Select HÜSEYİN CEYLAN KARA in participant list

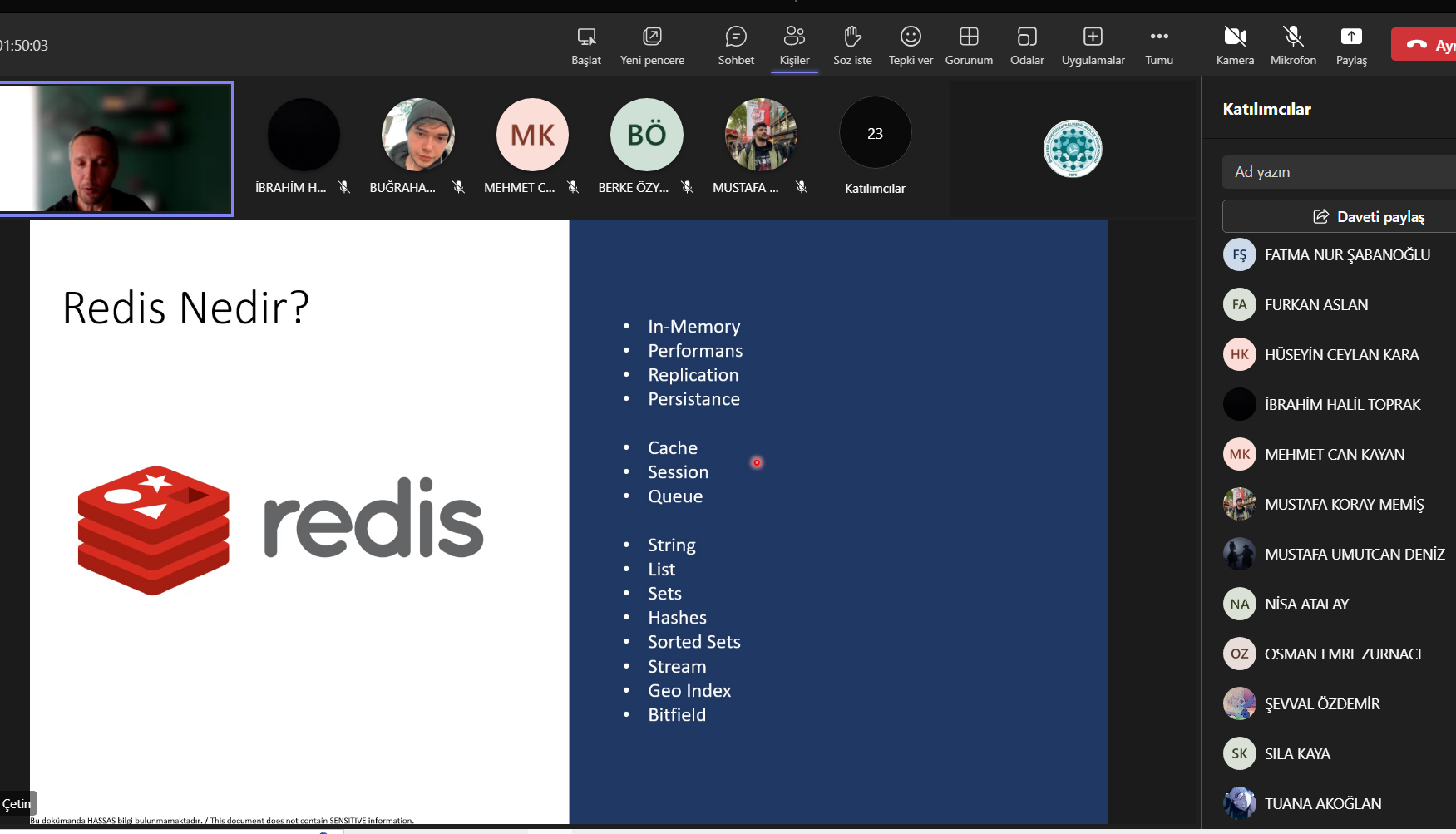(1339, 354)
